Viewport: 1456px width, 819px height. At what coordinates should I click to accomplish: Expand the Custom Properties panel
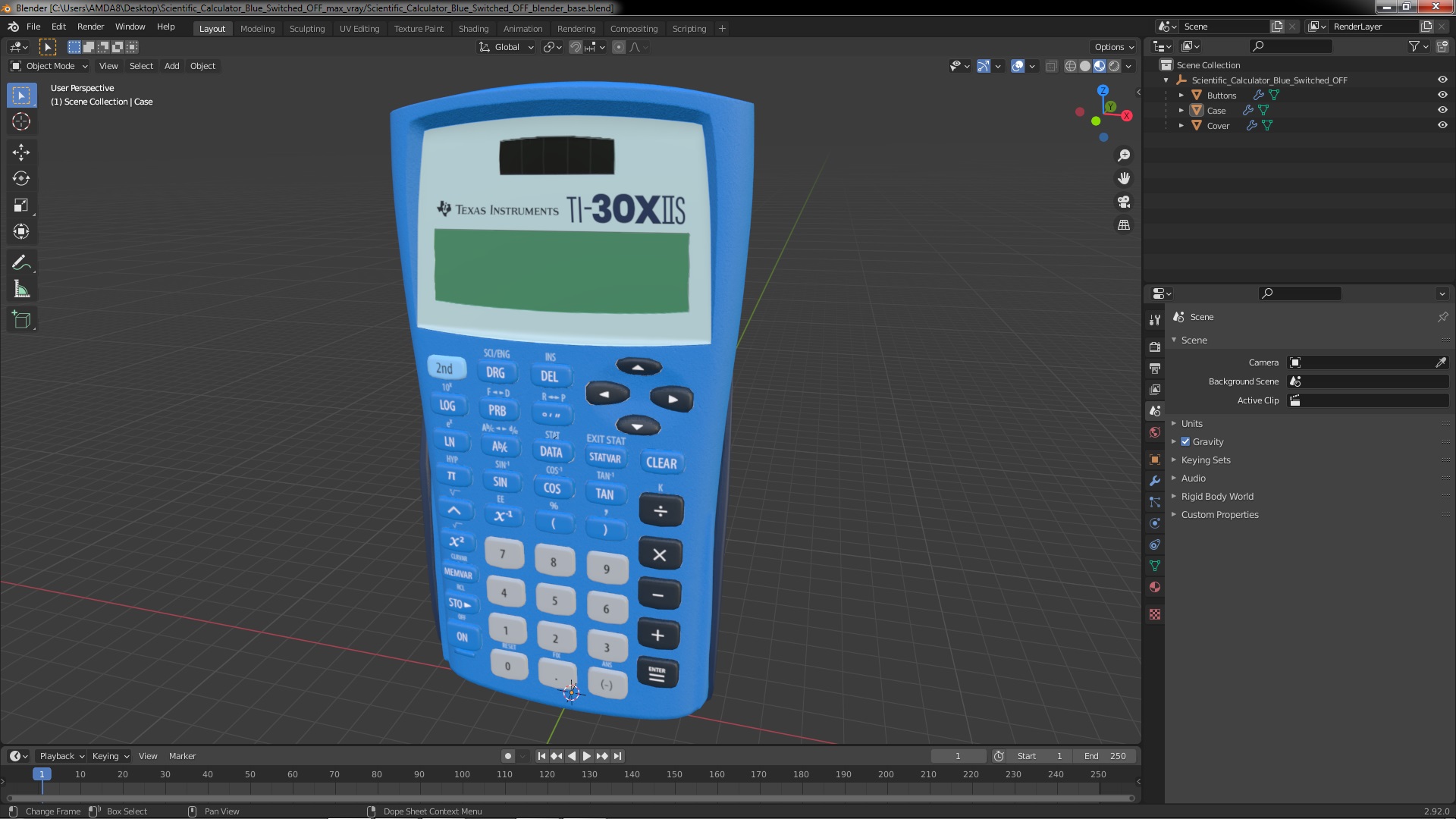1219,514
